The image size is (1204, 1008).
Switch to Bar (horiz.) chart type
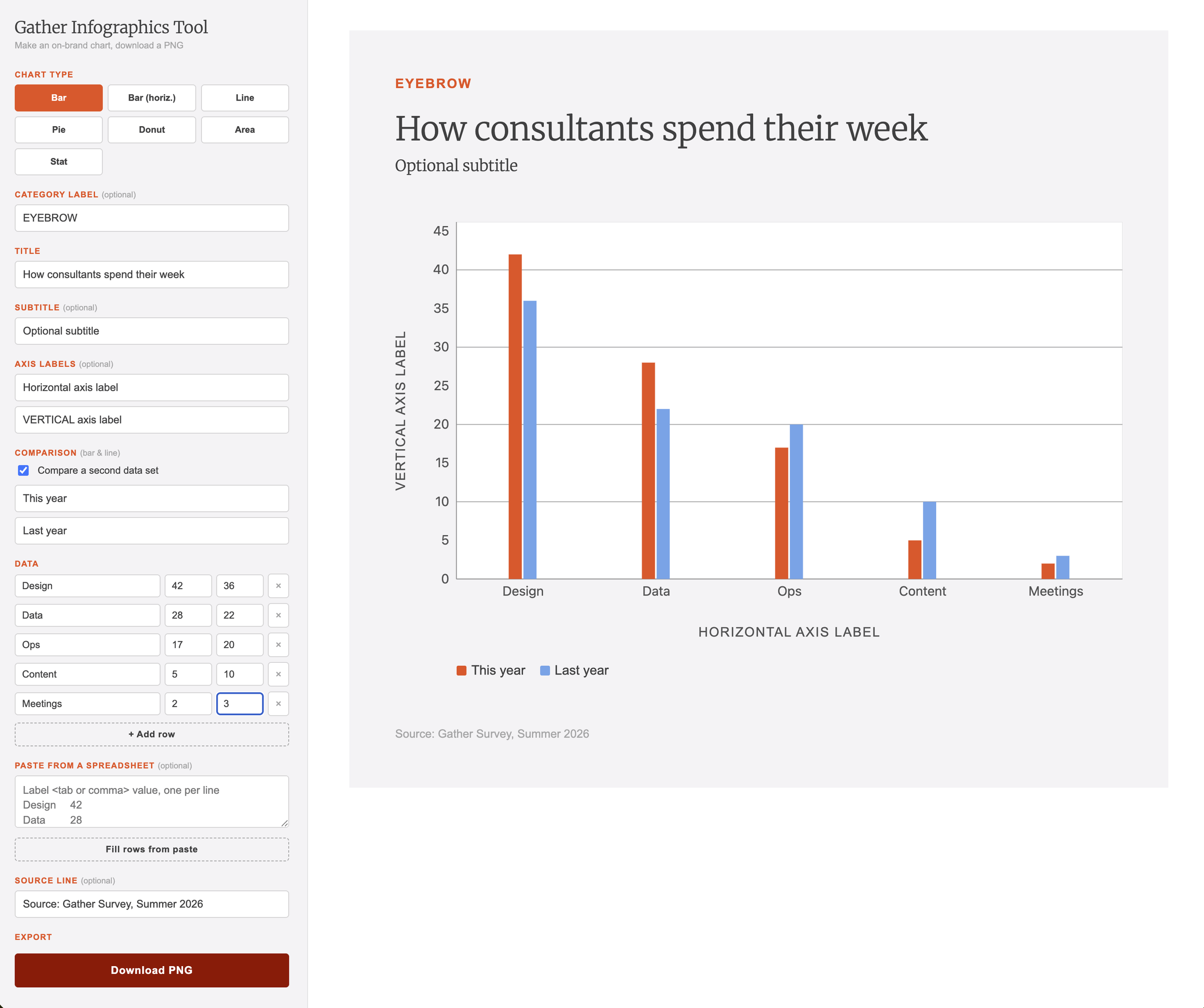click(152, 98)
